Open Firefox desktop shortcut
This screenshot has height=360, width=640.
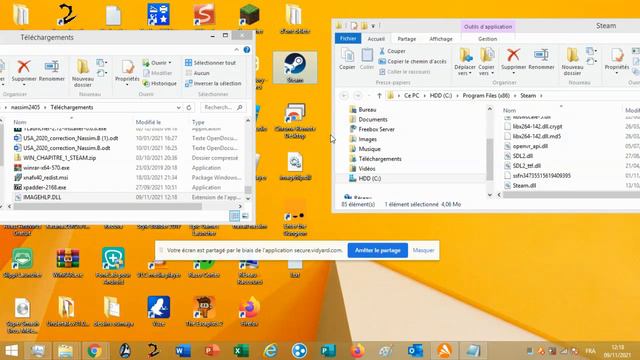[249, 312]
